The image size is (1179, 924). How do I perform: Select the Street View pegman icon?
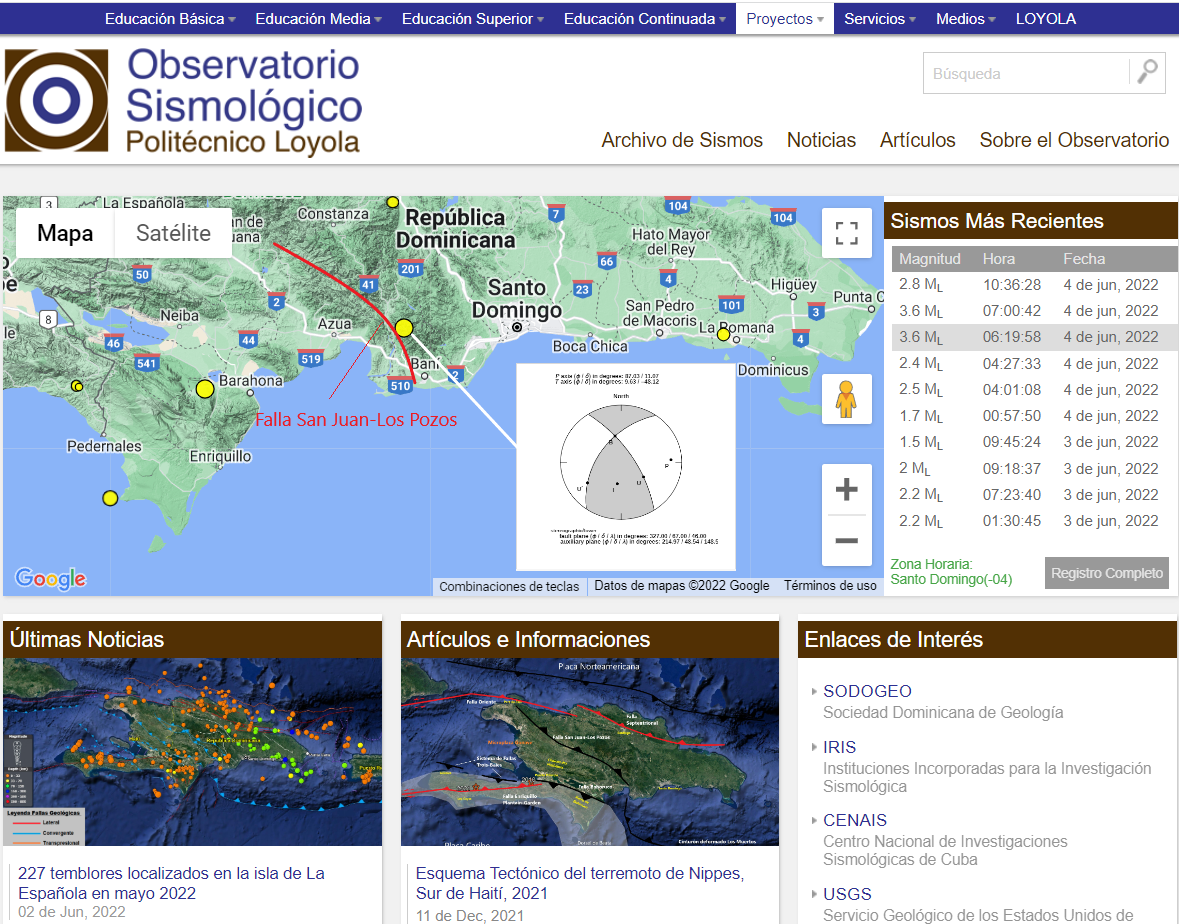pos(846,398)
